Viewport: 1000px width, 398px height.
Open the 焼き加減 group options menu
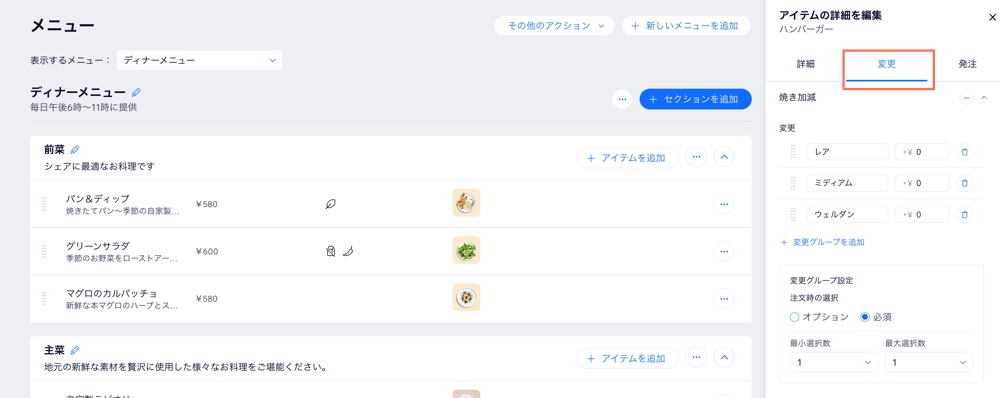tap(967, 98)
